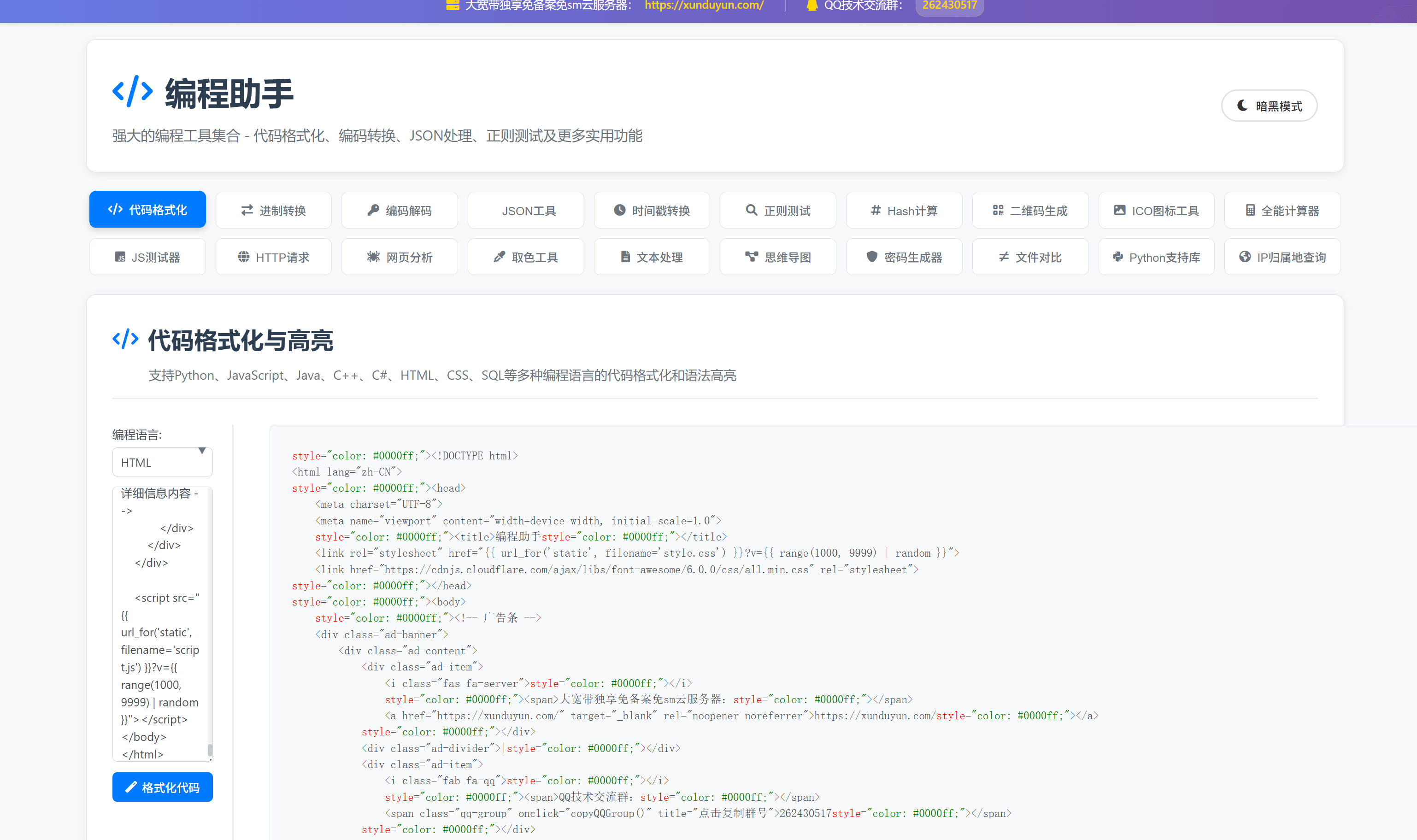Select the Hash计算 tool
This screenshot has width=1417, height=840.
(x=904, y=210)
